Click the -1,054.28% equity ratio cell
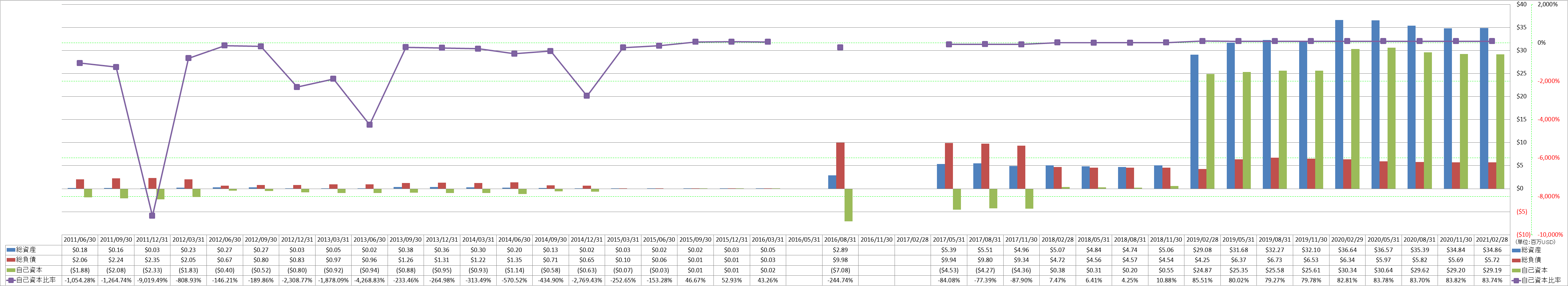 click(80, 281)
